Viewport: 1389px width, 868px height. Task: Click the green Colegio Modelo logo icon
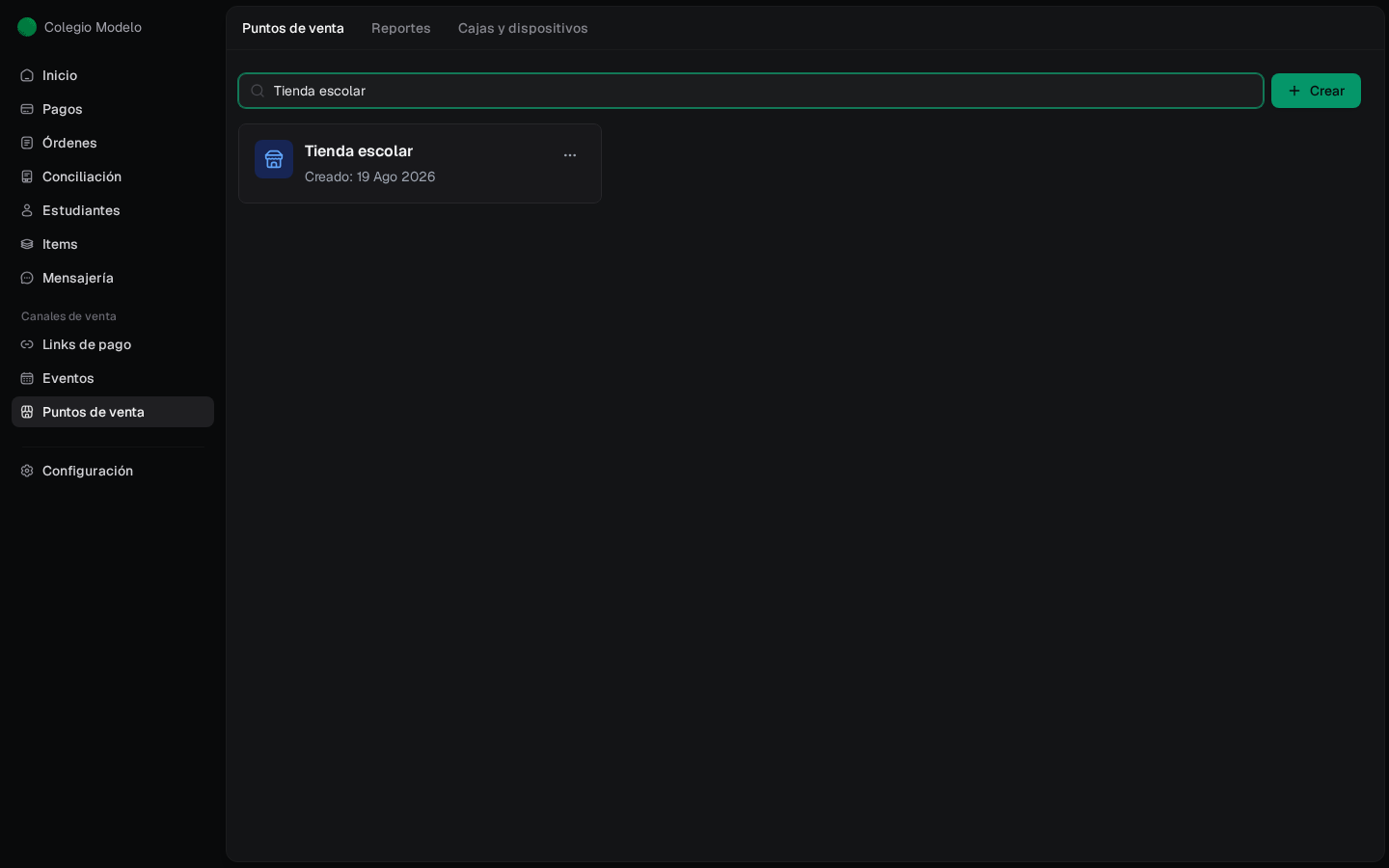(x=27, y=27)
